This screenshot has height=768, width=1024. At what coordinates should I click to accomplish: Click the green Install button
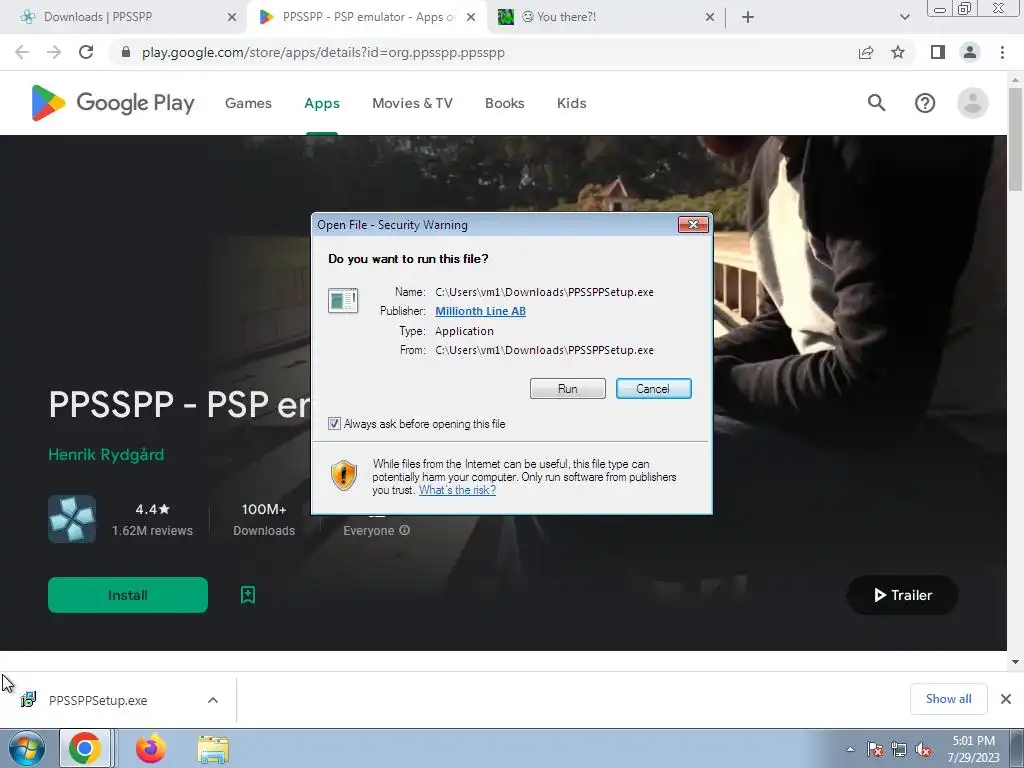tap(128, 595)
